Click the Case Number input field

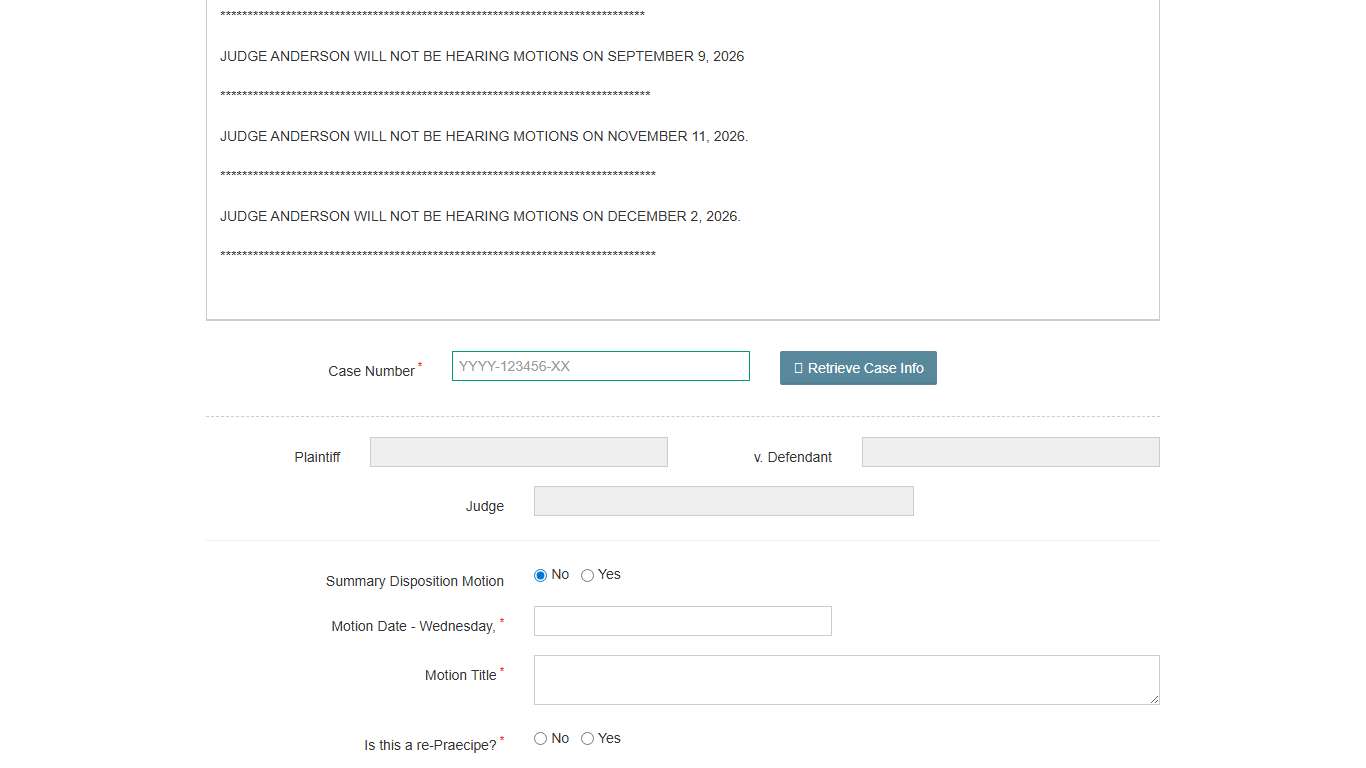point(600,366)
